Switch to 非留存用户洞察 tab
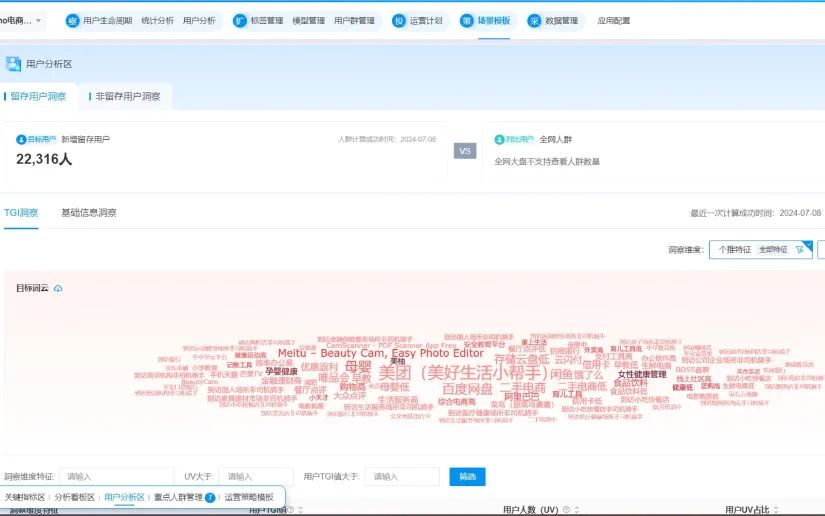 pos(127,96)
